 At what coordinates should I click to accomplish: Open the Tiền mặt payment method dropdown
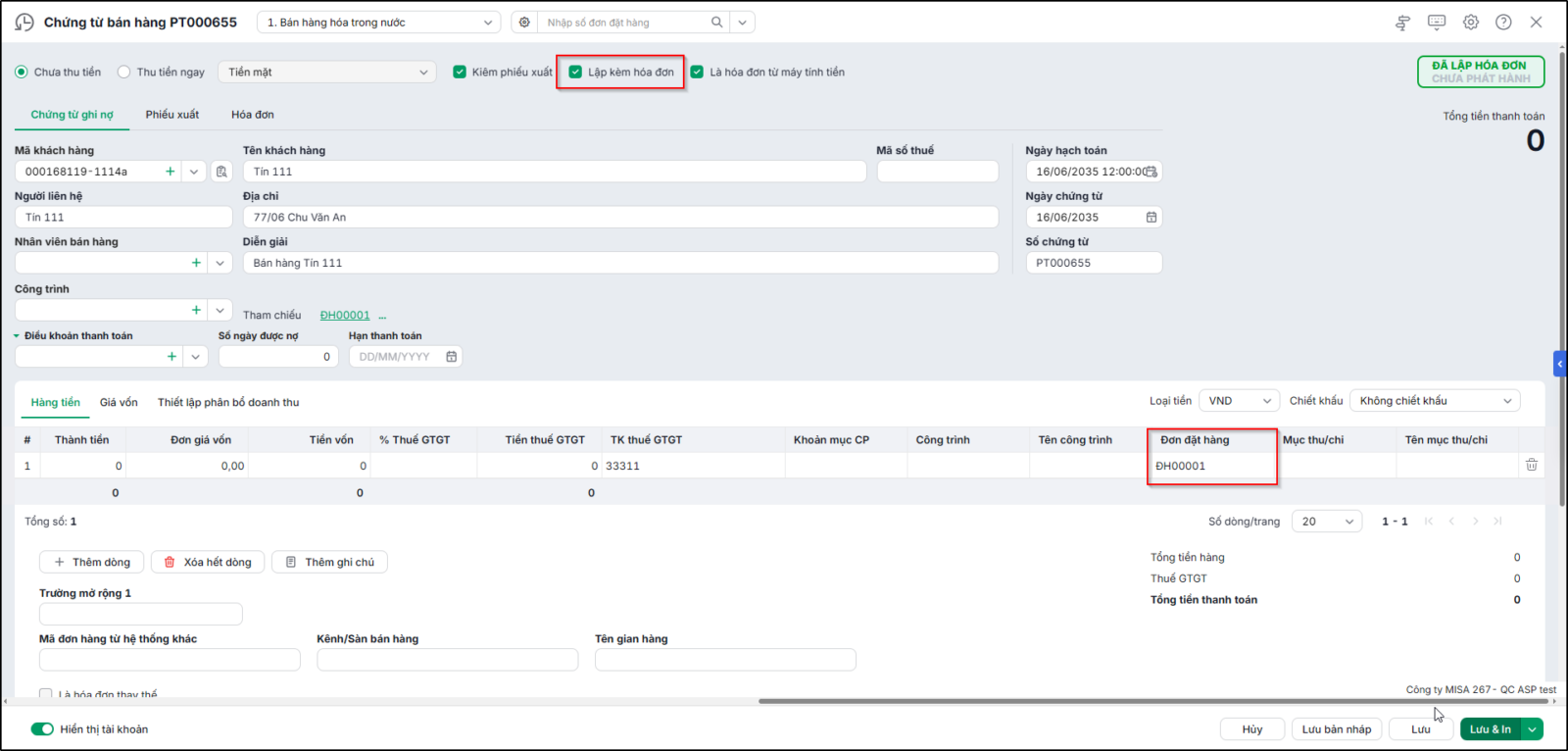[x=326, y=72]
